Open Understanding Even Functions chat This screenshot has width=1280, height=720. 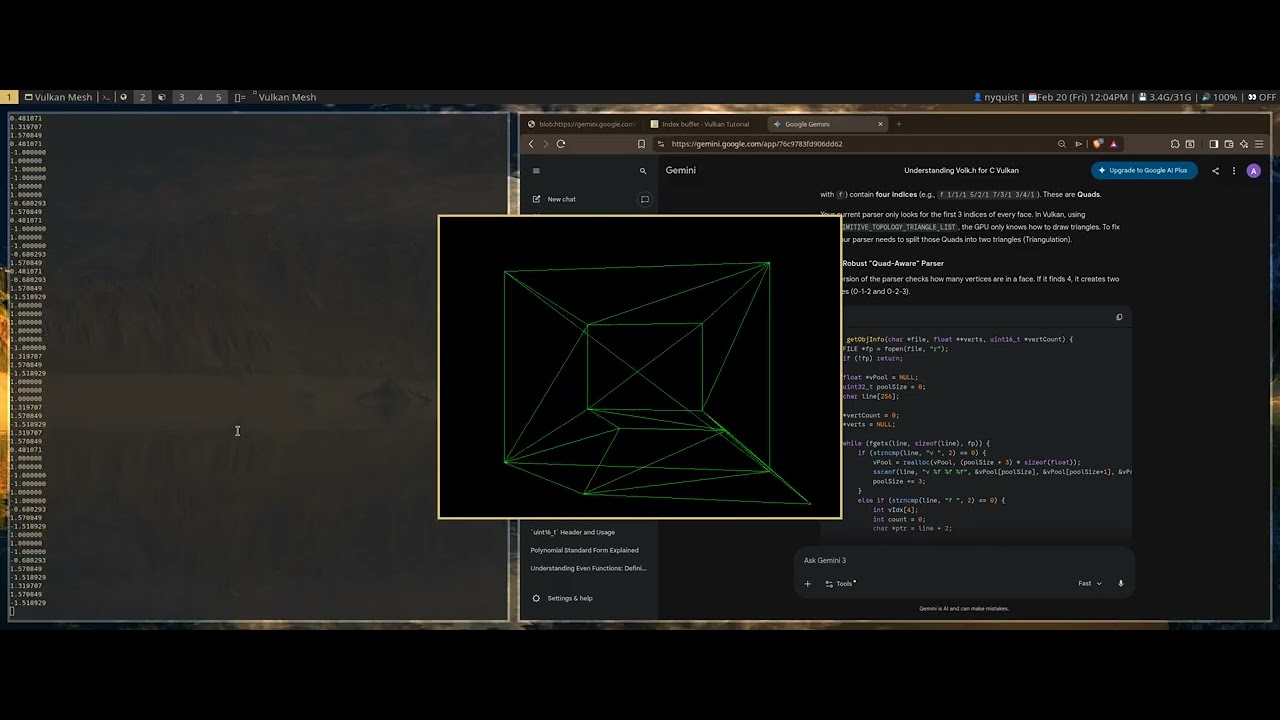588,568
